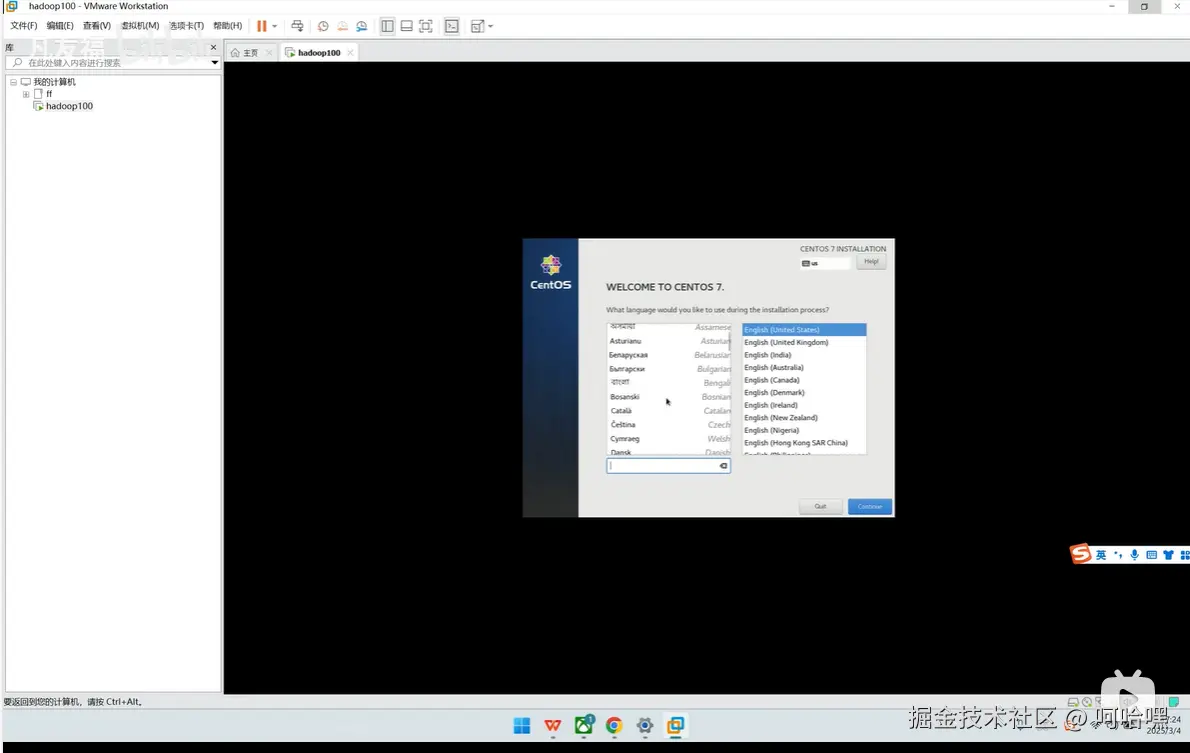Close the 主页 tab

coord(269,52)
